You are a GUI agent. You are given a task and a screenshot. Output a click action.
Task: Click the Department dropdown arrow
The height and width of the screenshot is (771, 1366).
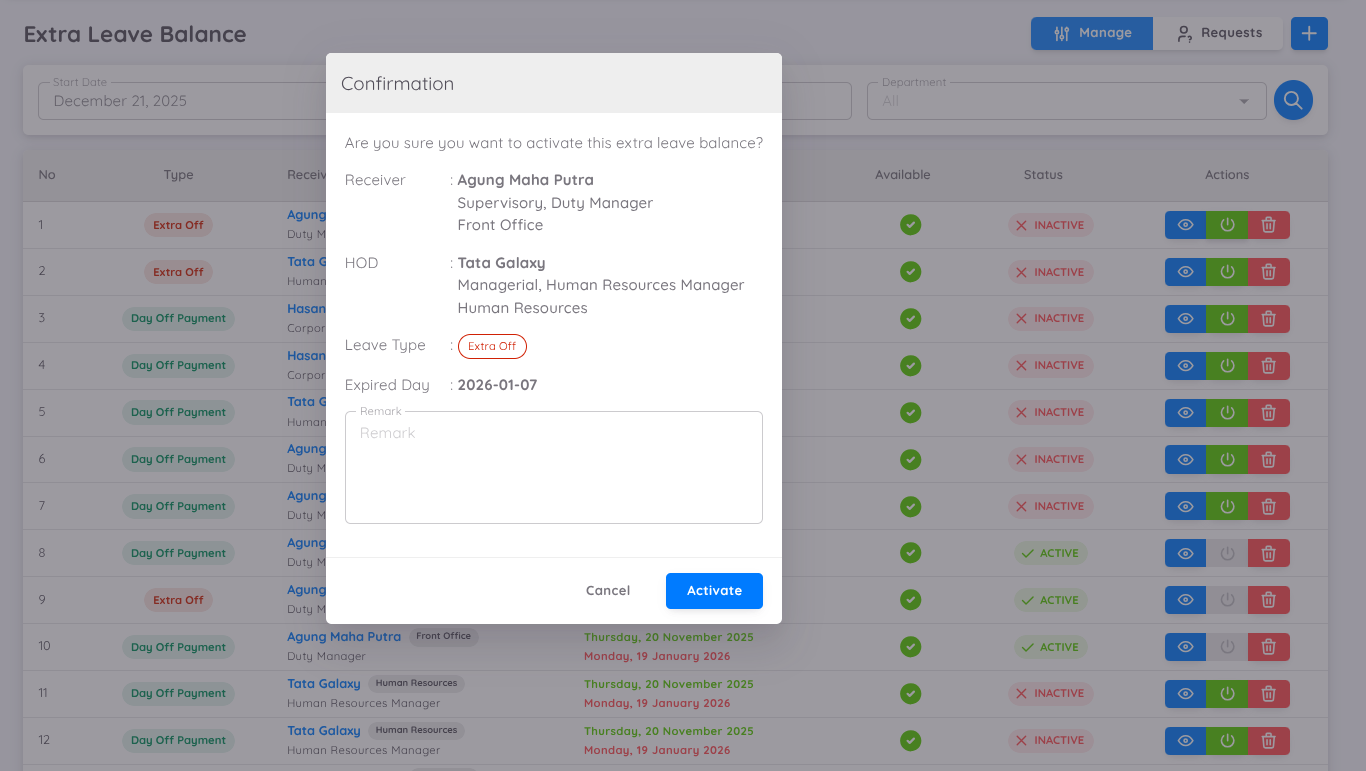point(1244,101)
